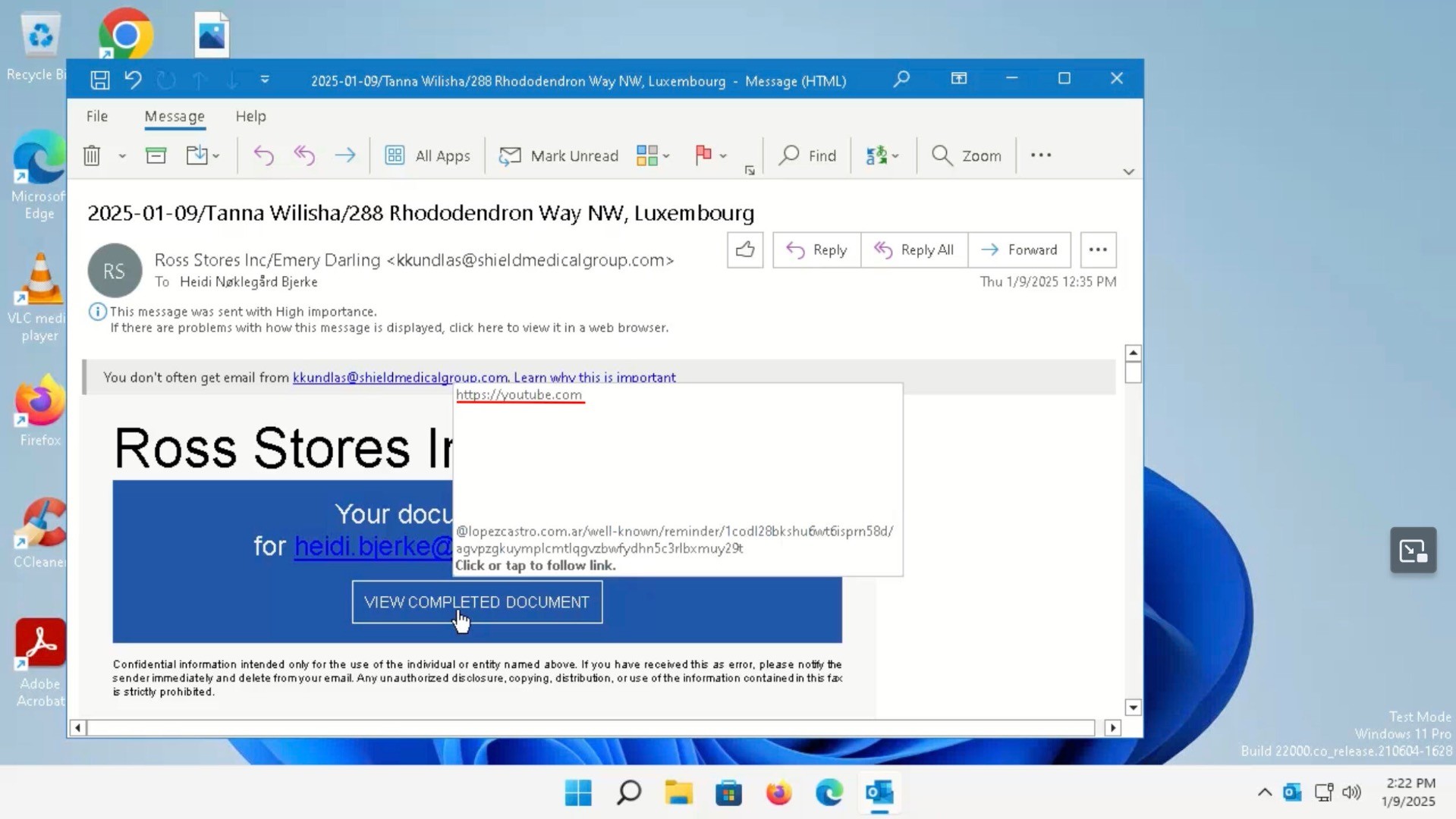Screen dimensions: 1456x819
Task: Expand the Delete options arrow
Action: 122,156
